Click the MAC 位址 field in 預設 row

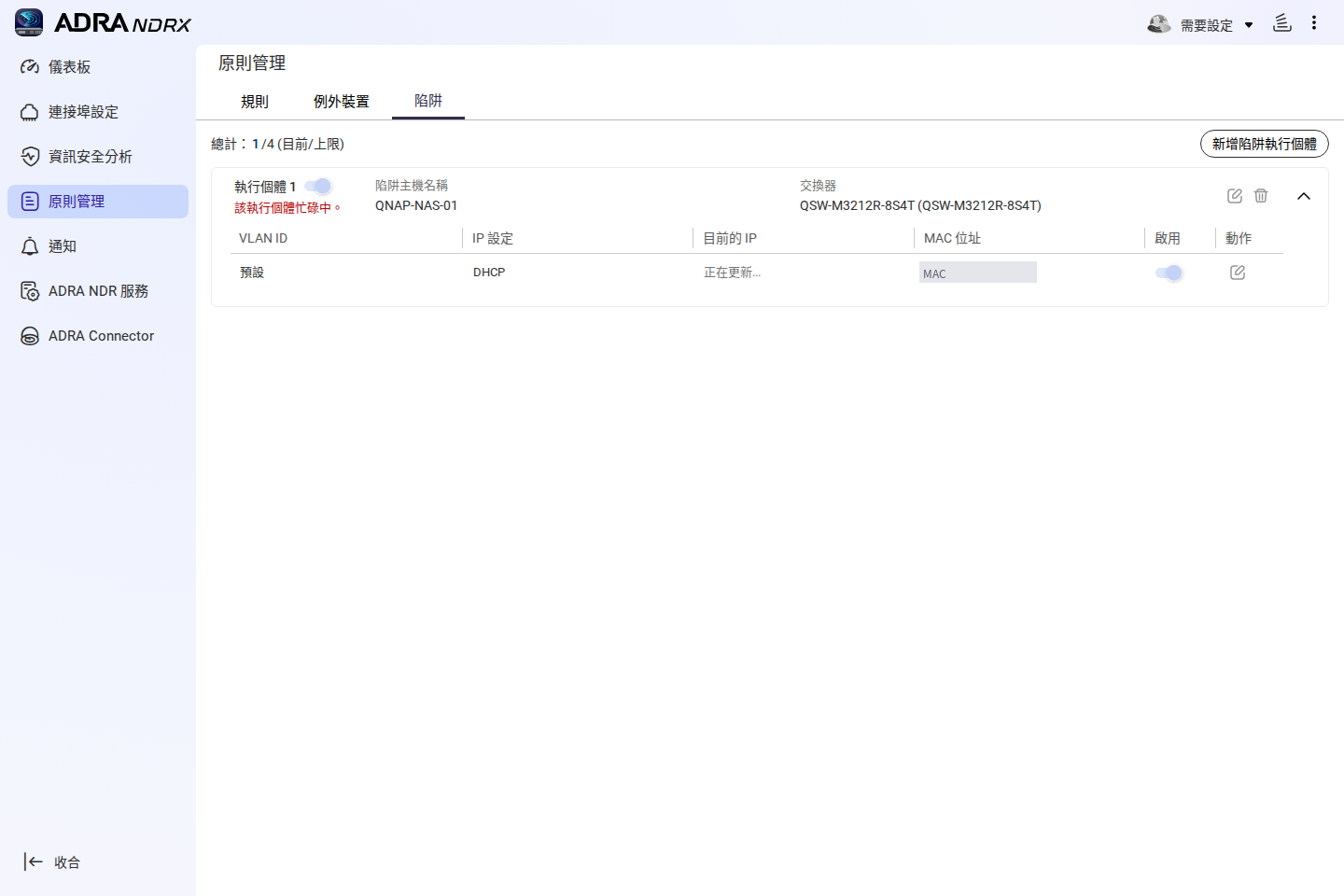click(x=978, y=273)
